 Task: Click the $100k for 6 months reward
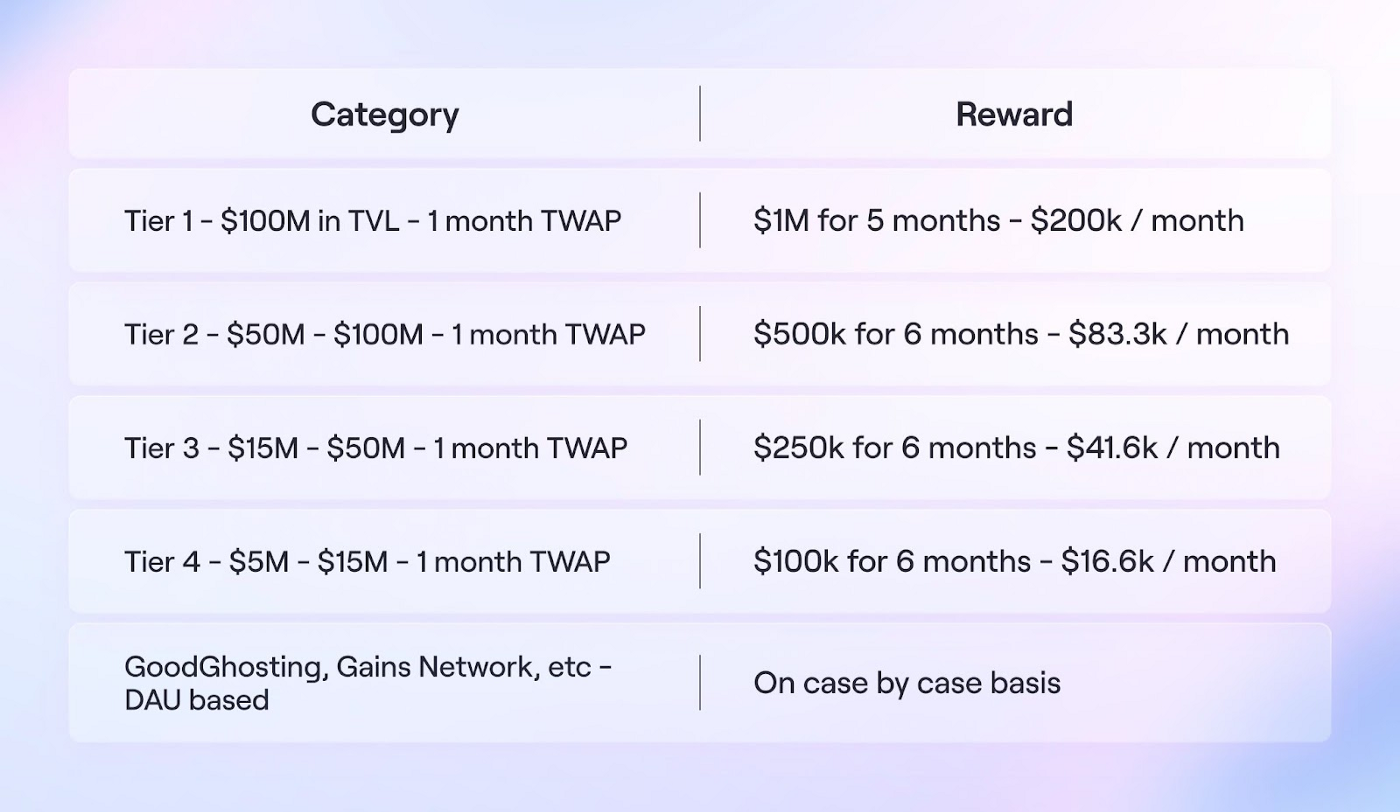click(x=1015, y=561)
